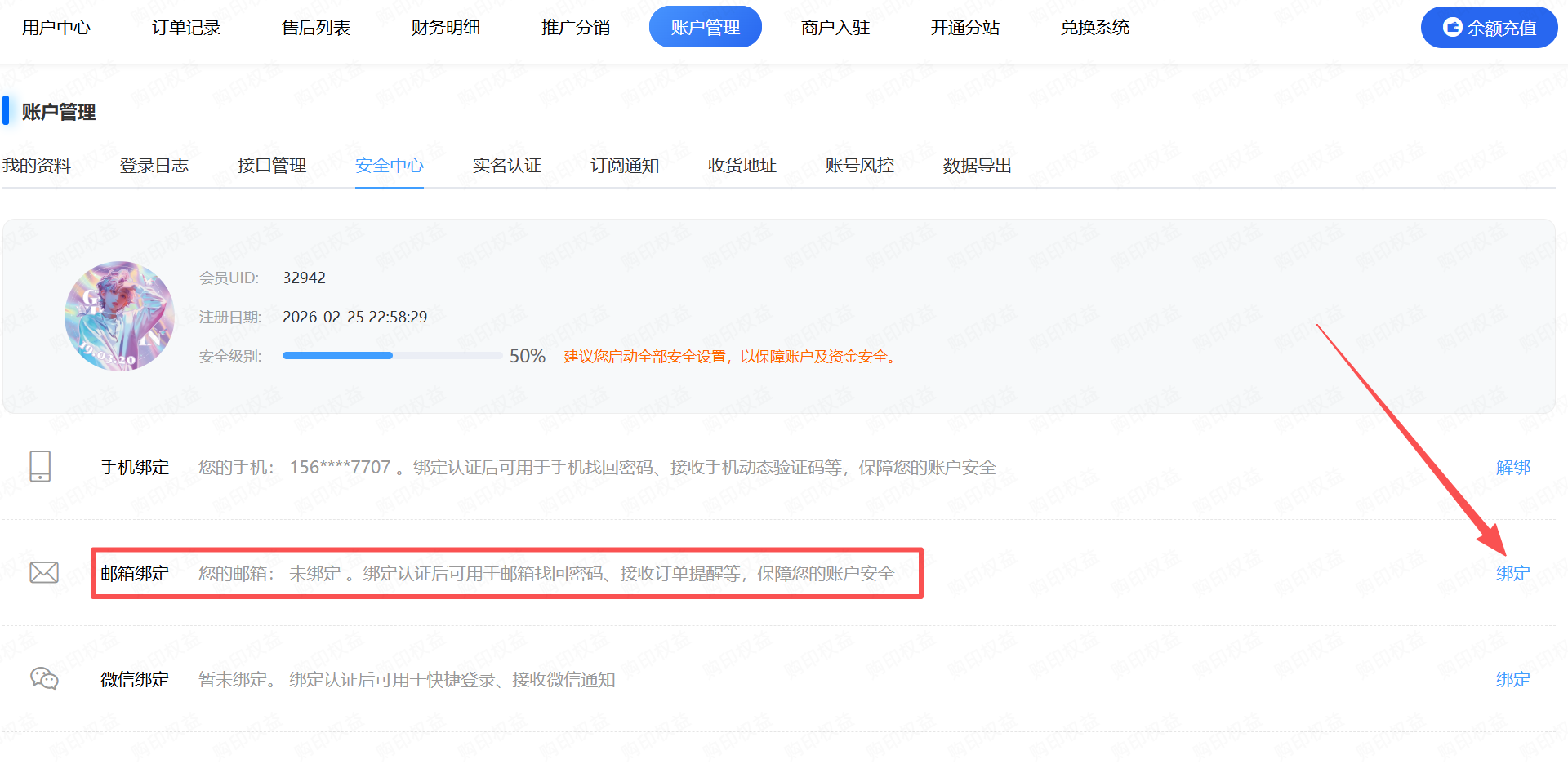The width and height of the screenshot is (1568, 764).
Task: Open the 收货地址 tab
Action: tap(741, 165)
